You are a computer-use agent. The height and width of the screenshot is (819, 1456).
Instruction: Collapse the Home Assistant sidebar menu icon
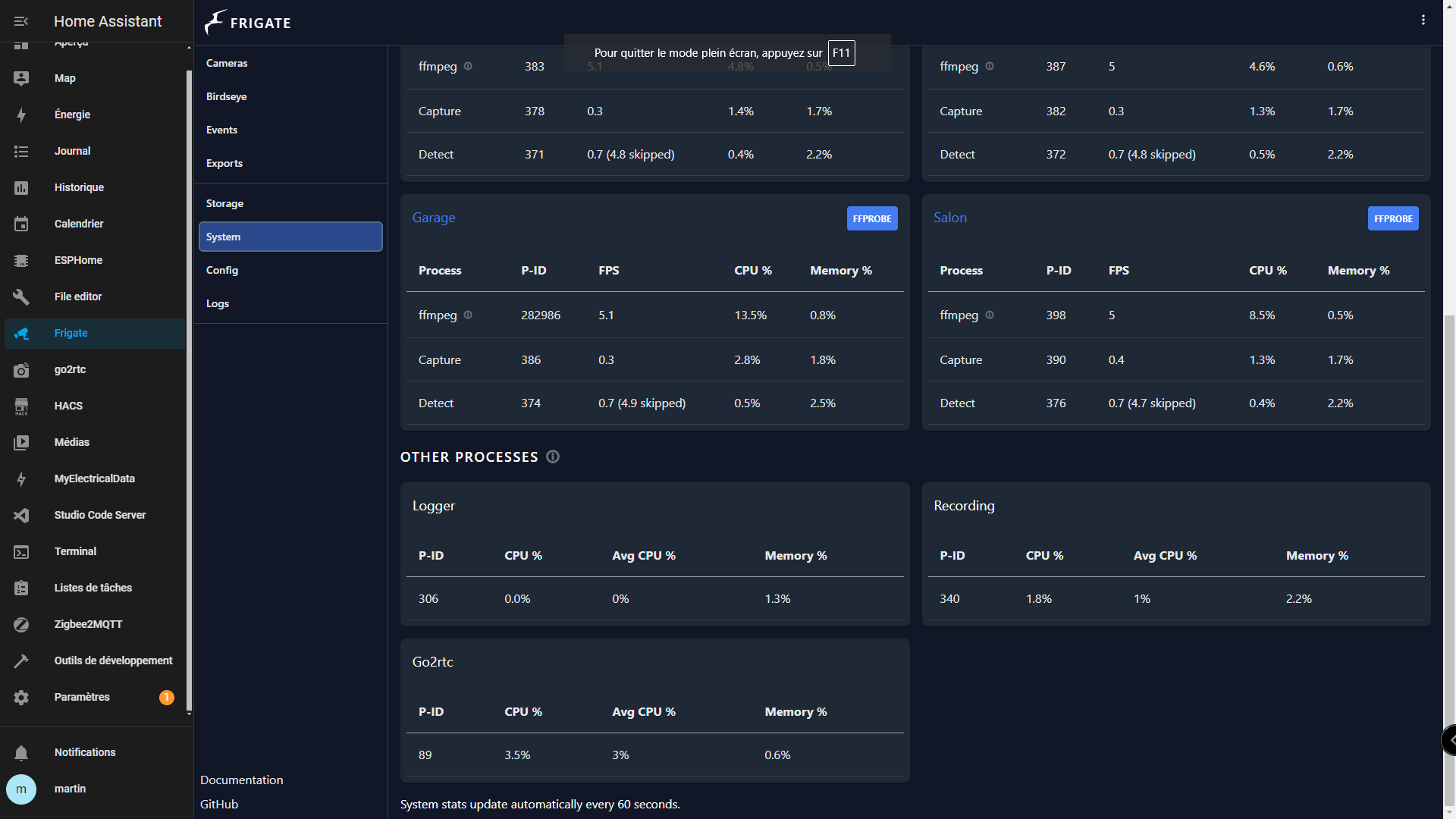(x=21, y=21)
